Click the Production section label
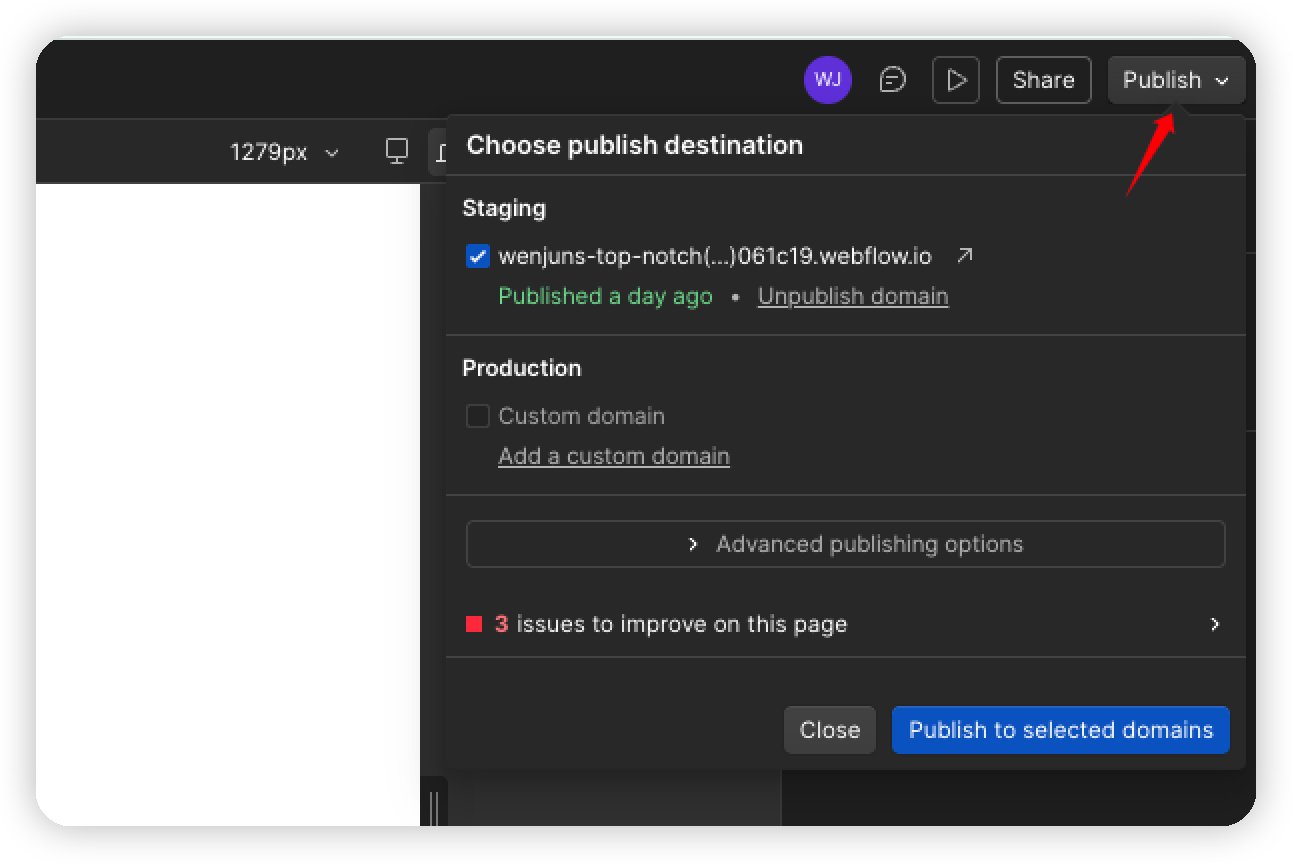This screenshot has height=862, width=1292. pos(522,368)
